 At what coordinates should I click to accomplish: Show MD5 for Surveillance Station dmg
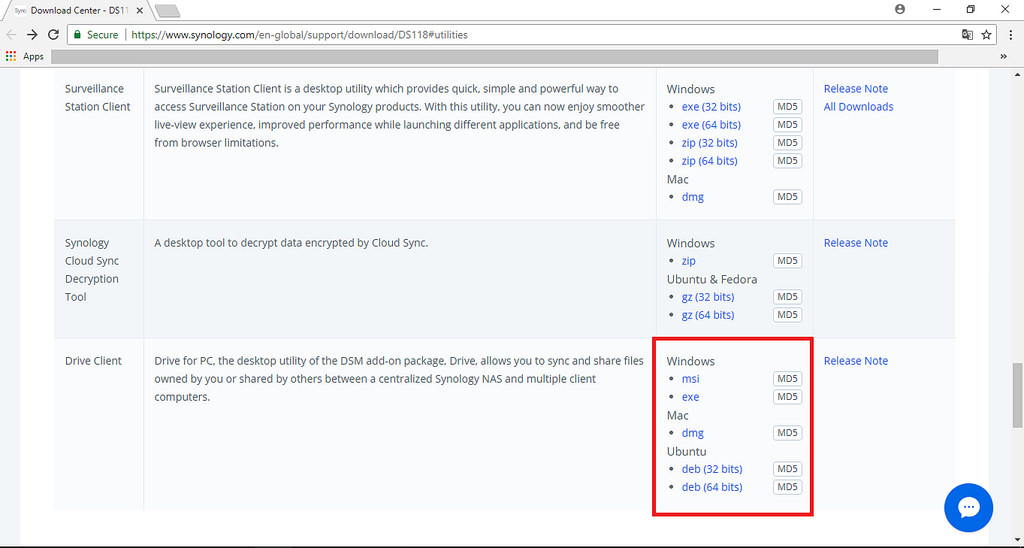tap(787, 197)
